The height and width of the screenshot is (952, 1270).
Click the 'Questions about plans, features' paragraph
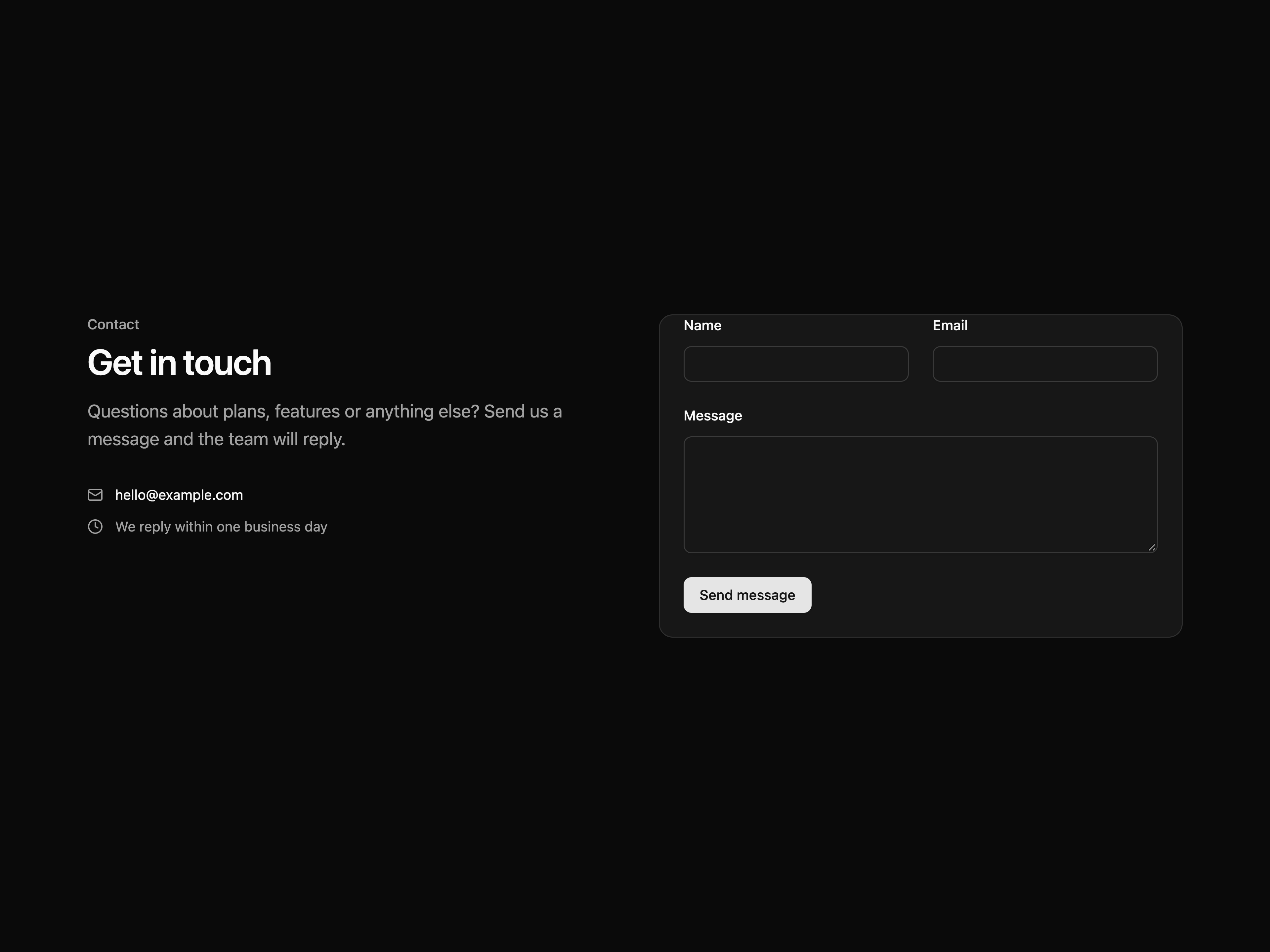(324, 425)
